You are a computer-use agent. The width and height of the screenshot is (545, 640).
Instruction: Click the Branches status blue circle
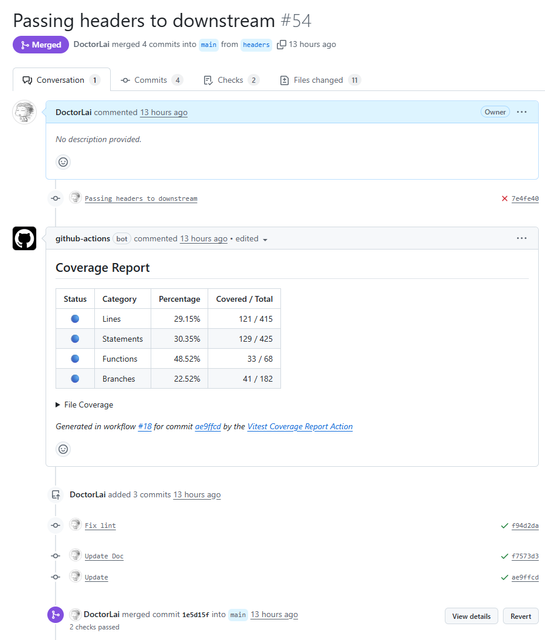click(x=75, y=379)
